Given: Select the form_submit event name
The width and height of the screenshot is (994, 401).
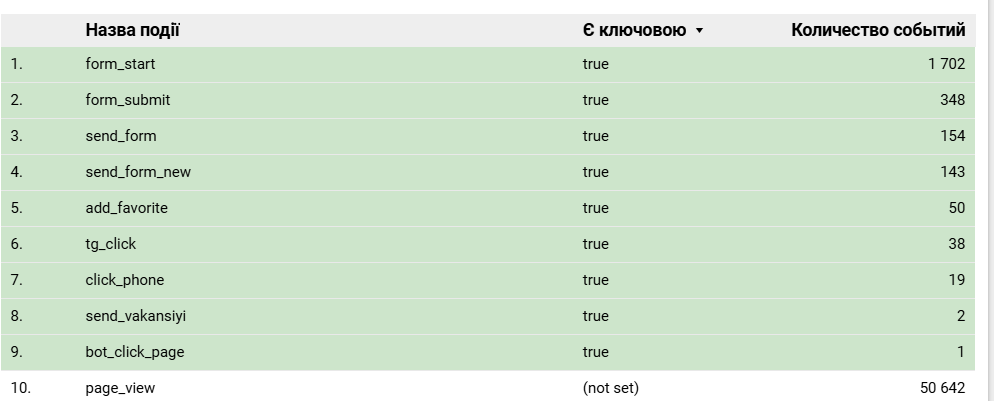Looking at the screenshot, I should coord(127,100).
